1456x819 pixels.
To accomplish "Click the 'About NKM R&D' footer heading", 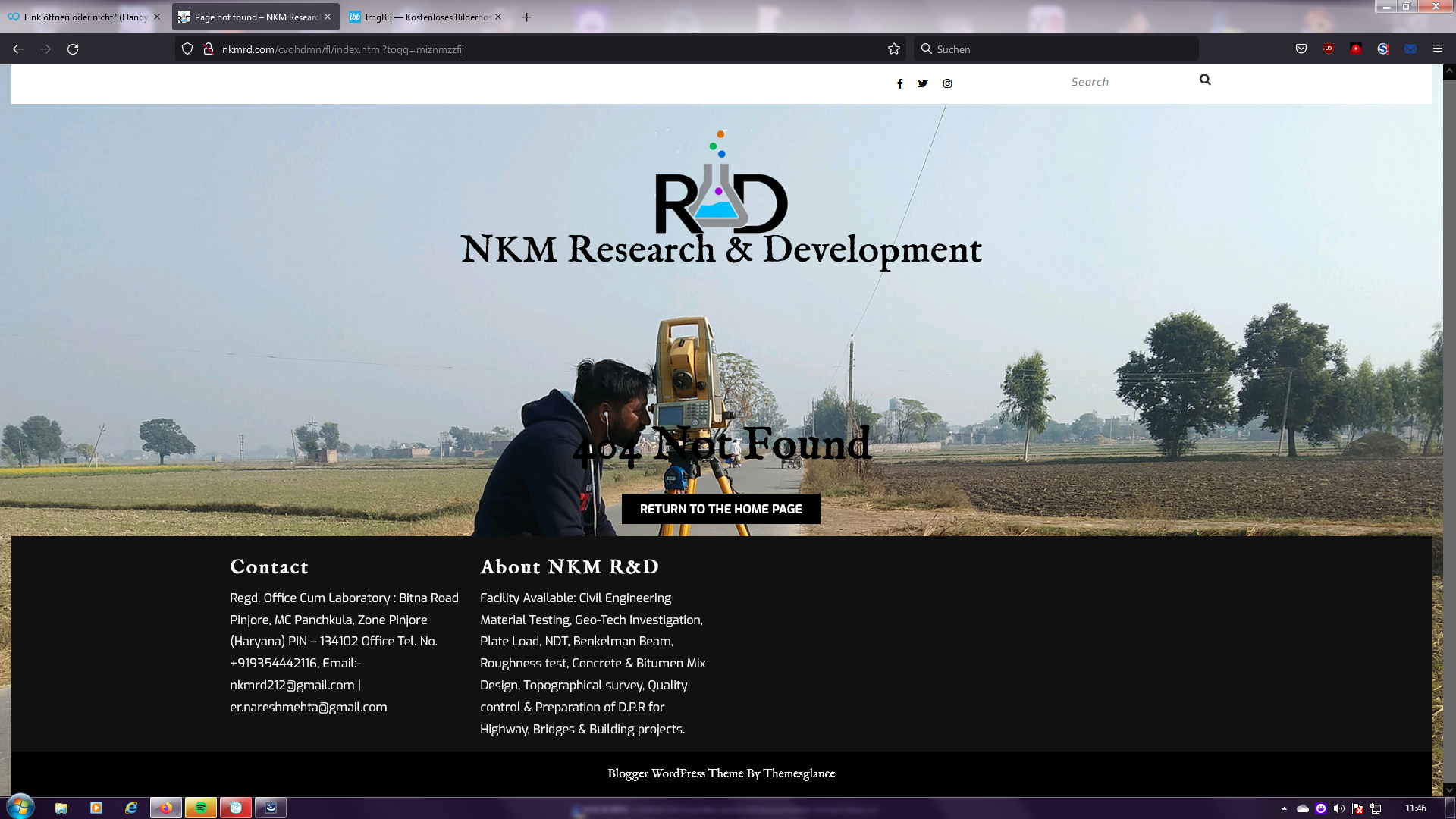I will 570,567.
